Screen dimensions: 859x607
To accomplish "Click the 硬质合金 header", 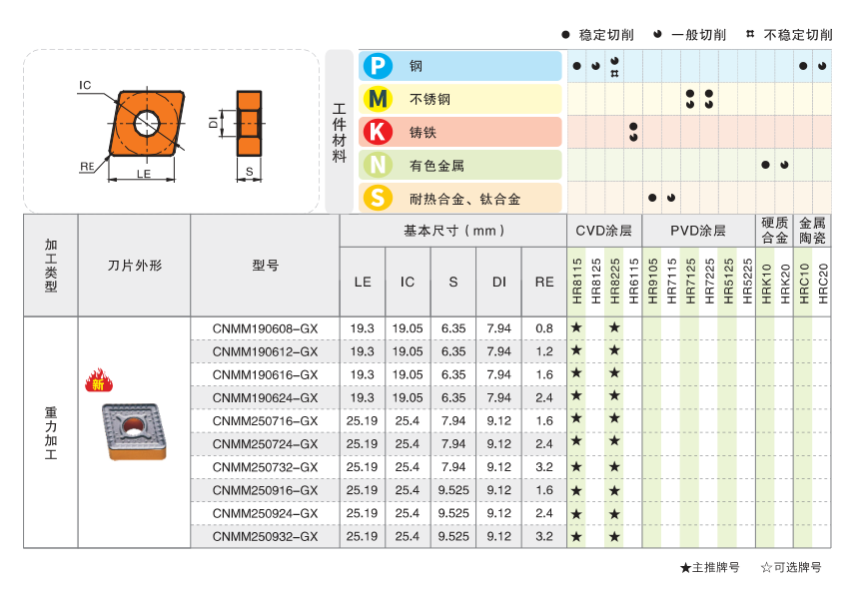I will pyautogui.click(x=775, y=230).
